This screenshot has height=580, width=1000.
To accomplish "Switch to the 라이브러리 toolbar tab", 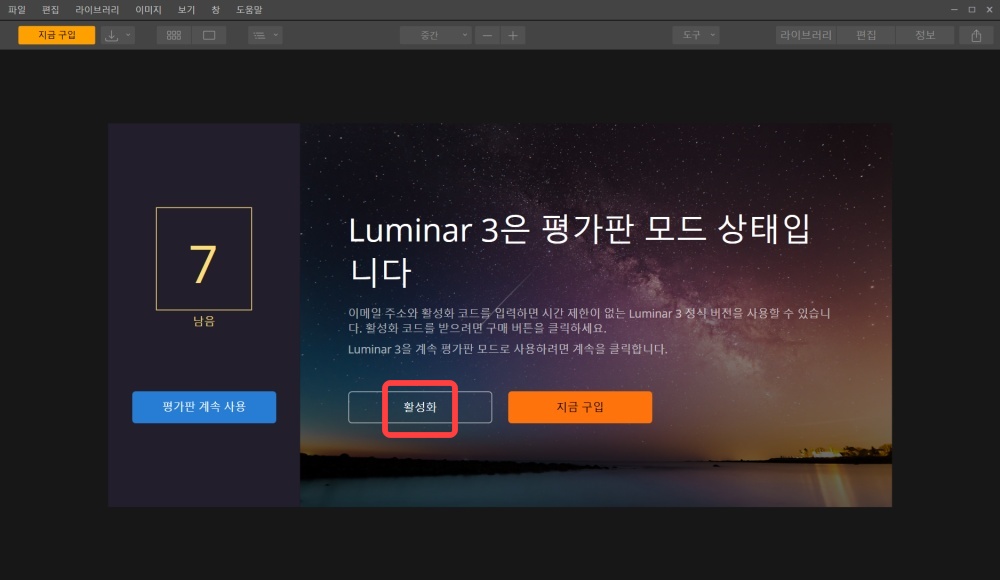I will (805, 36).
